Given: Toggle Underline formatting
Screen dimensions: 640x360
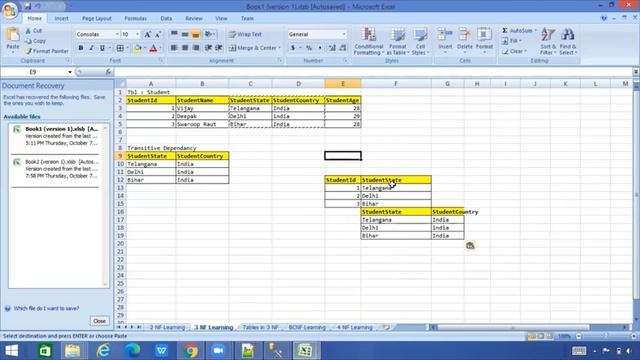Looking at the screenshot, I should pyautogui.click(x=102, y=48).
